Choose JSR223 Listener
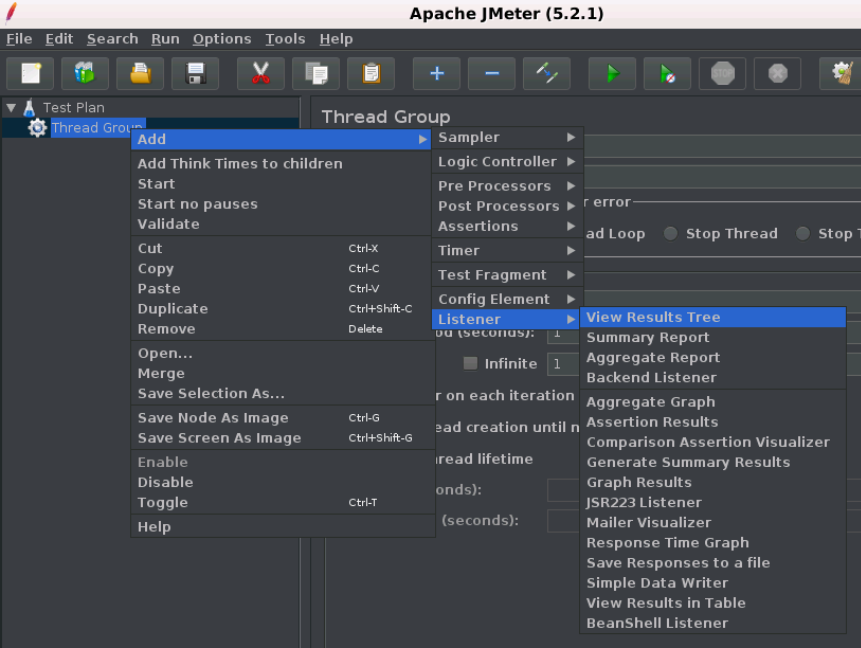 pyautogui.click(x=713, y=502)
